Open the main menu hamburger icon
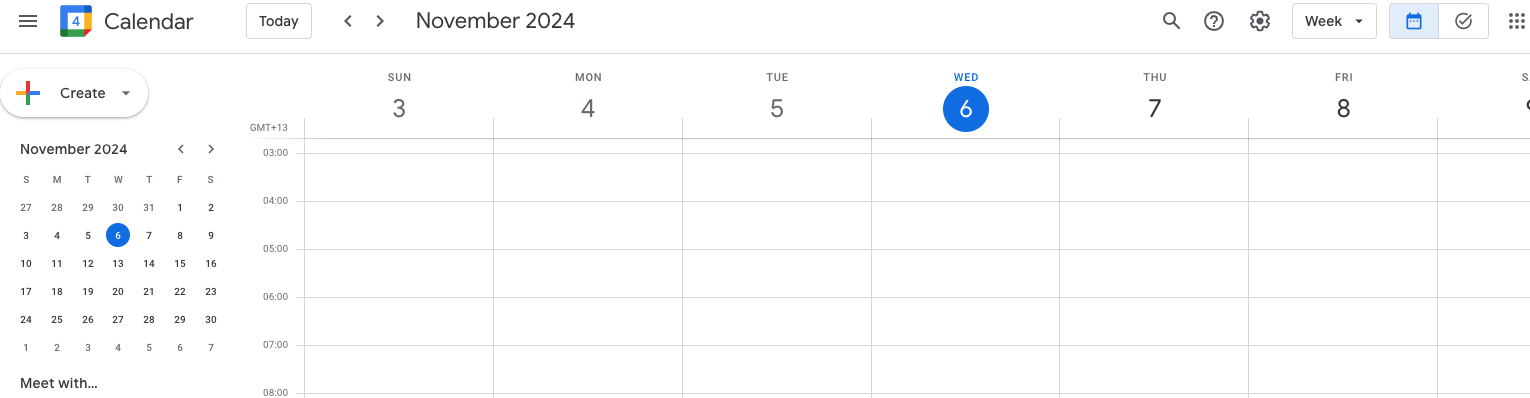1530x398 pixels. [x=28, y=21]
